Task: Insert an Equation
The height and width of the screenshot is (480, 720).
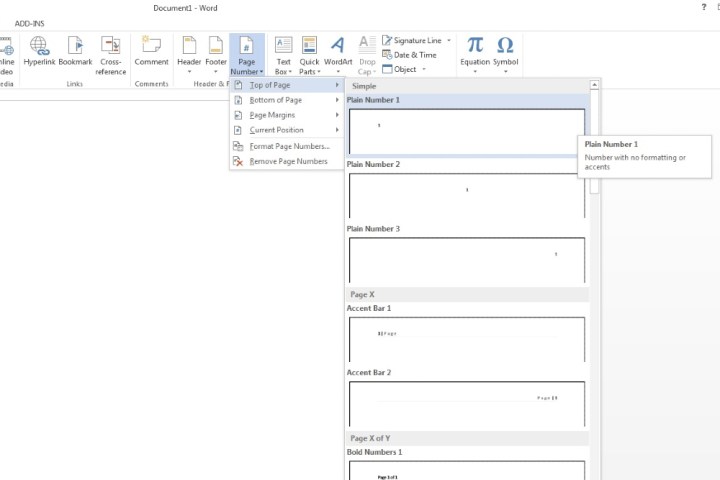Action: pos(475,55)
